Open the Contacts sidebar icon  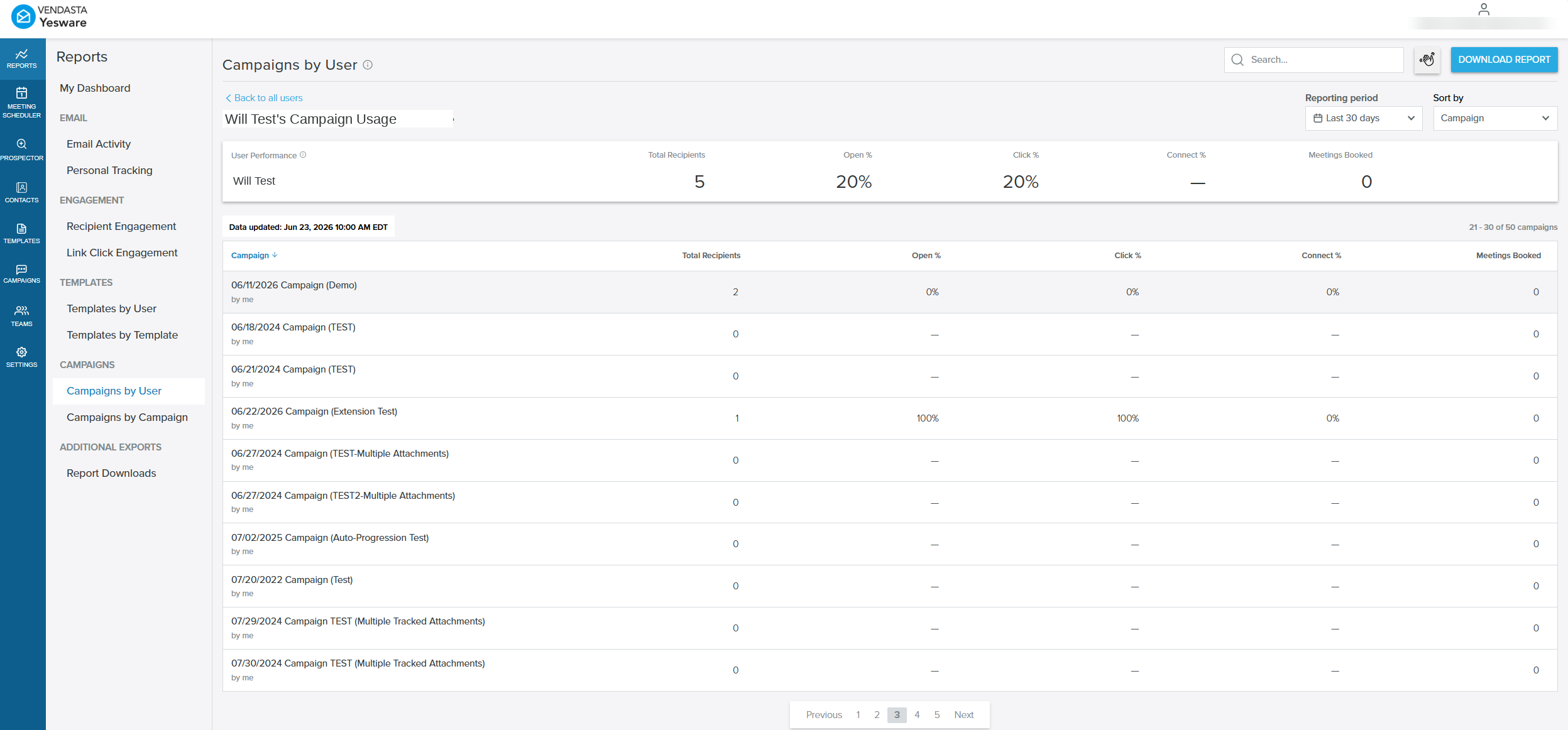[22, 192]
